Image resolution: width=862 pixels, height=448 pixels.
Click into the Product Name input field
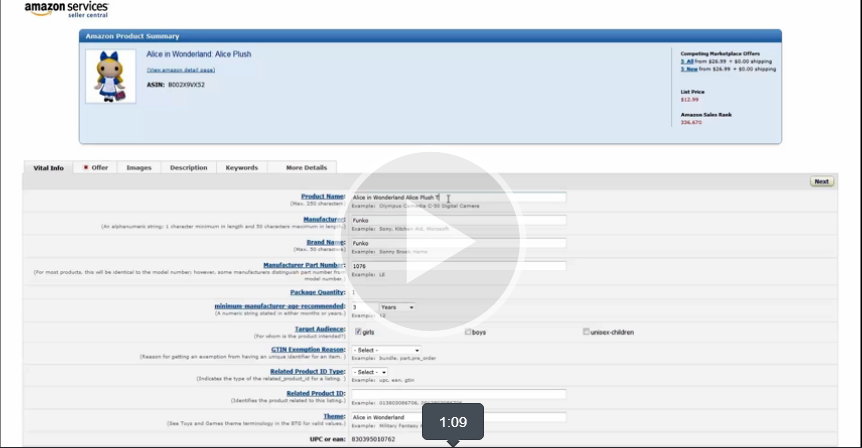coord(458,197)
